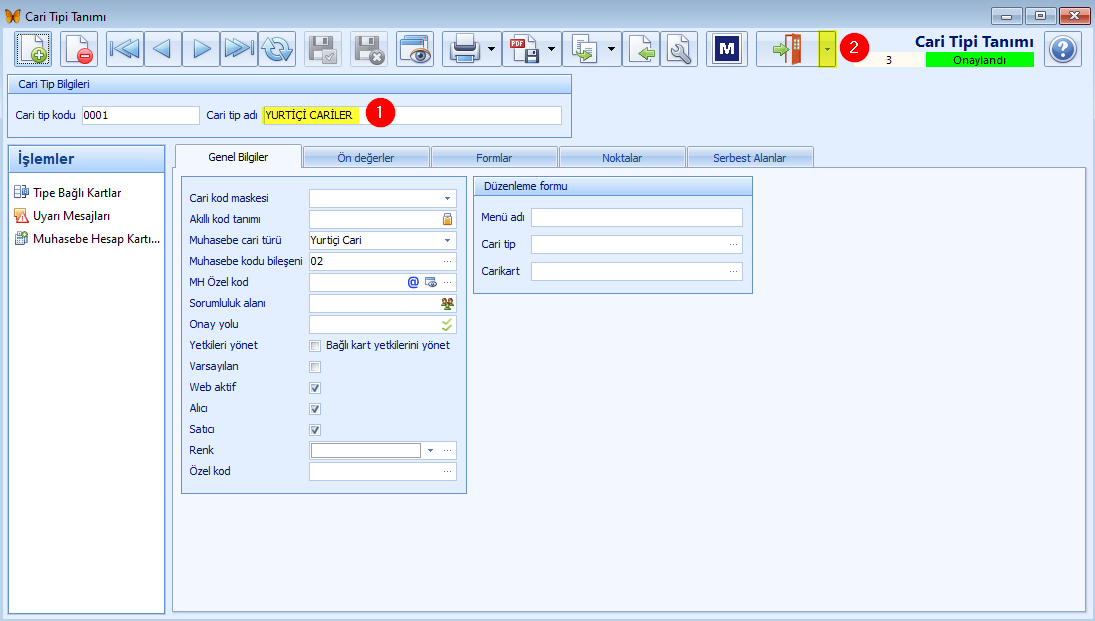Click the Renk color swatch box
This screenshot has width=1095, height=621.
coord(366,451)
